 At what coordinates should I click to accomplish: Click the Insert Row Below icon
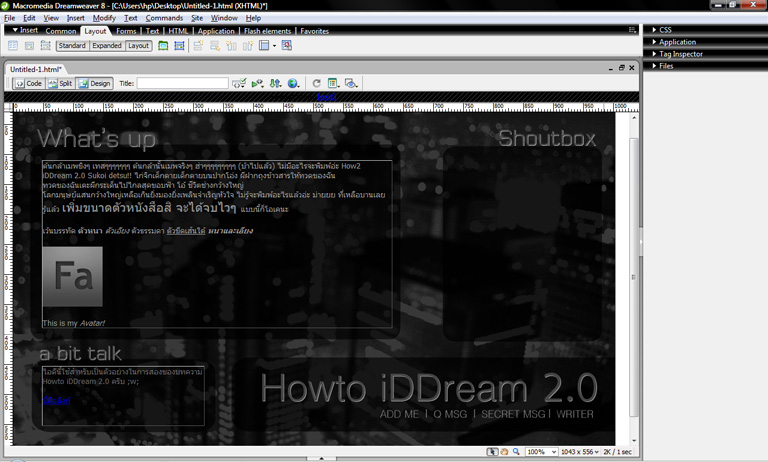pyautogui.click(x=215, y=46)
